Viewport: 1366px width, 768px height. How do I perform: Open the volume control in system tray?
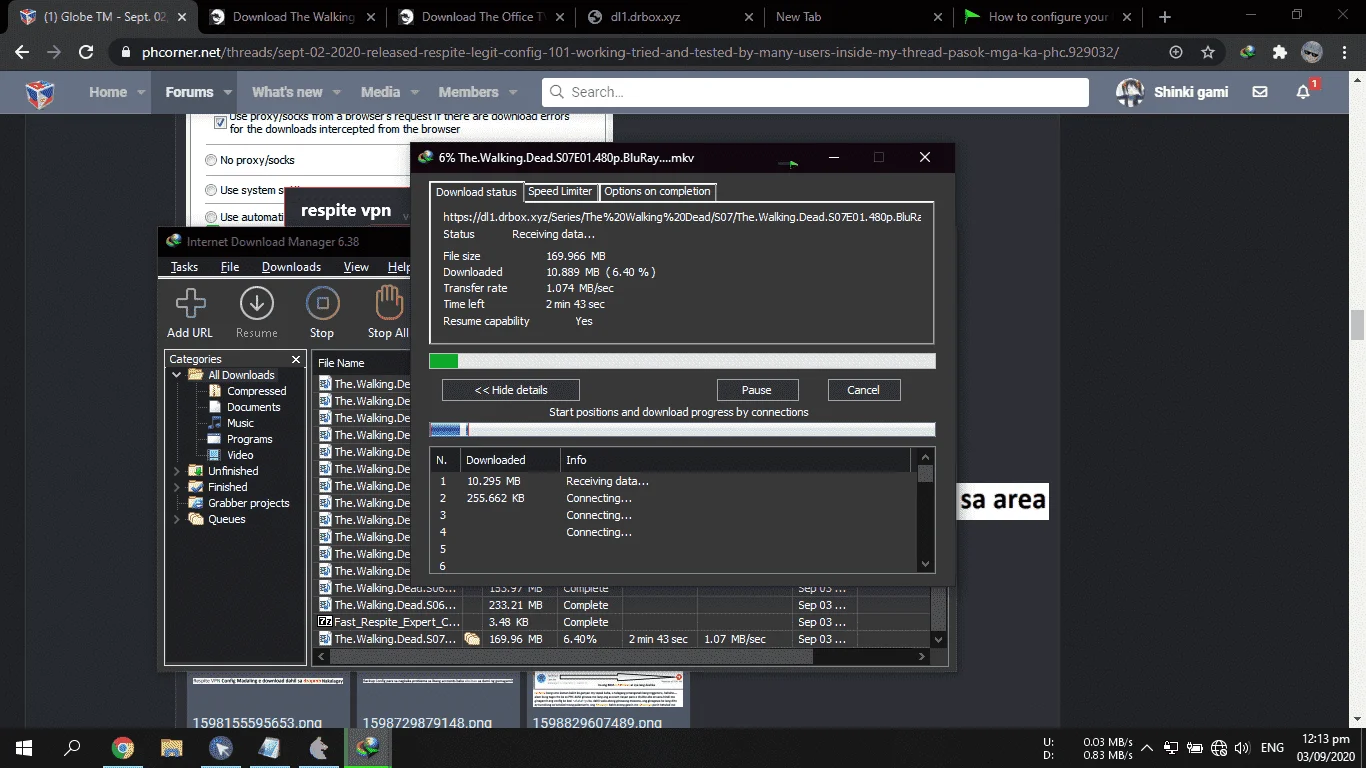[x=1241, y=748]
